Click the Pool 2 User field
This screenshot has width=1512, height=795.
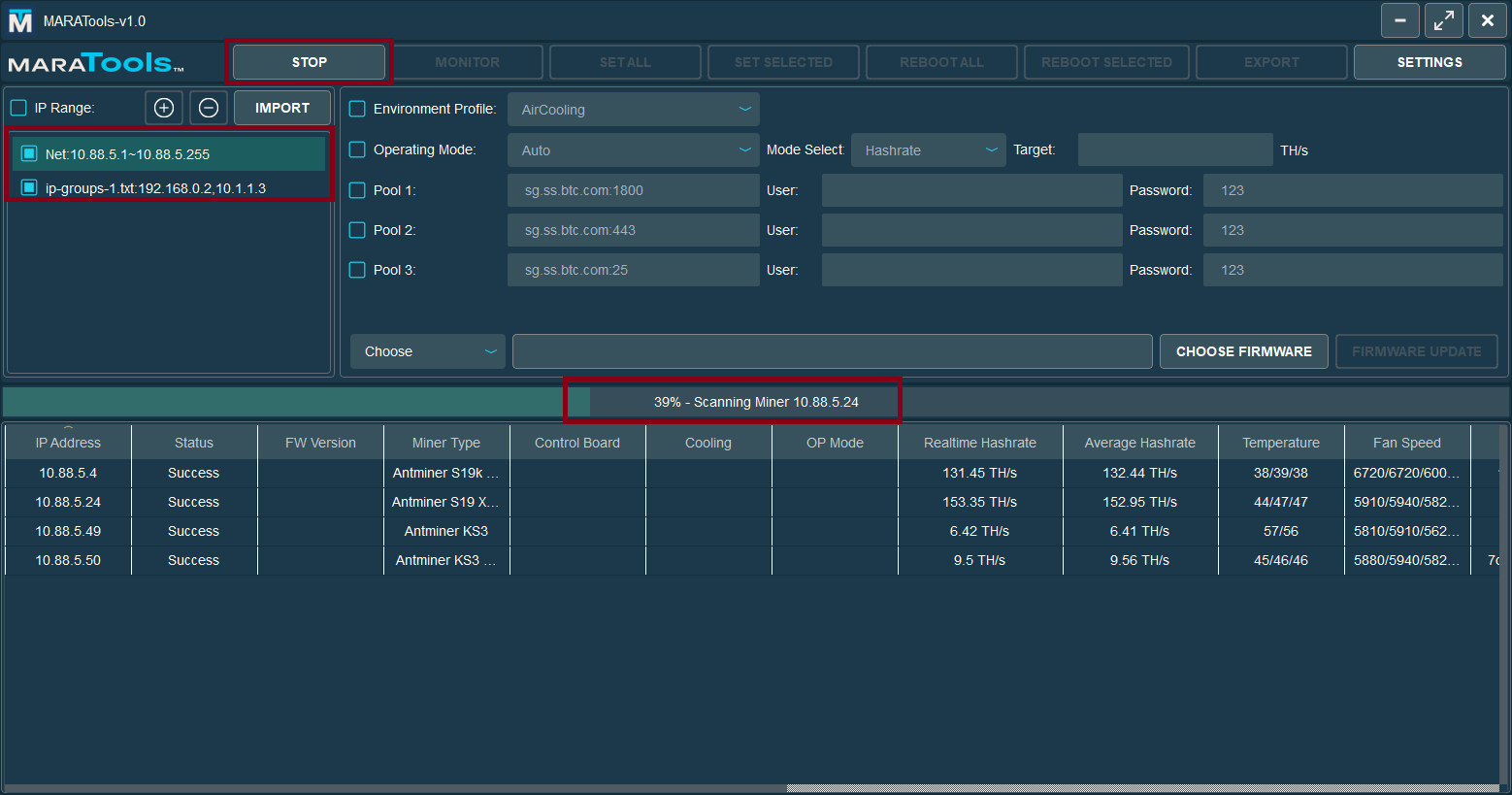click(x=971, y=230)
